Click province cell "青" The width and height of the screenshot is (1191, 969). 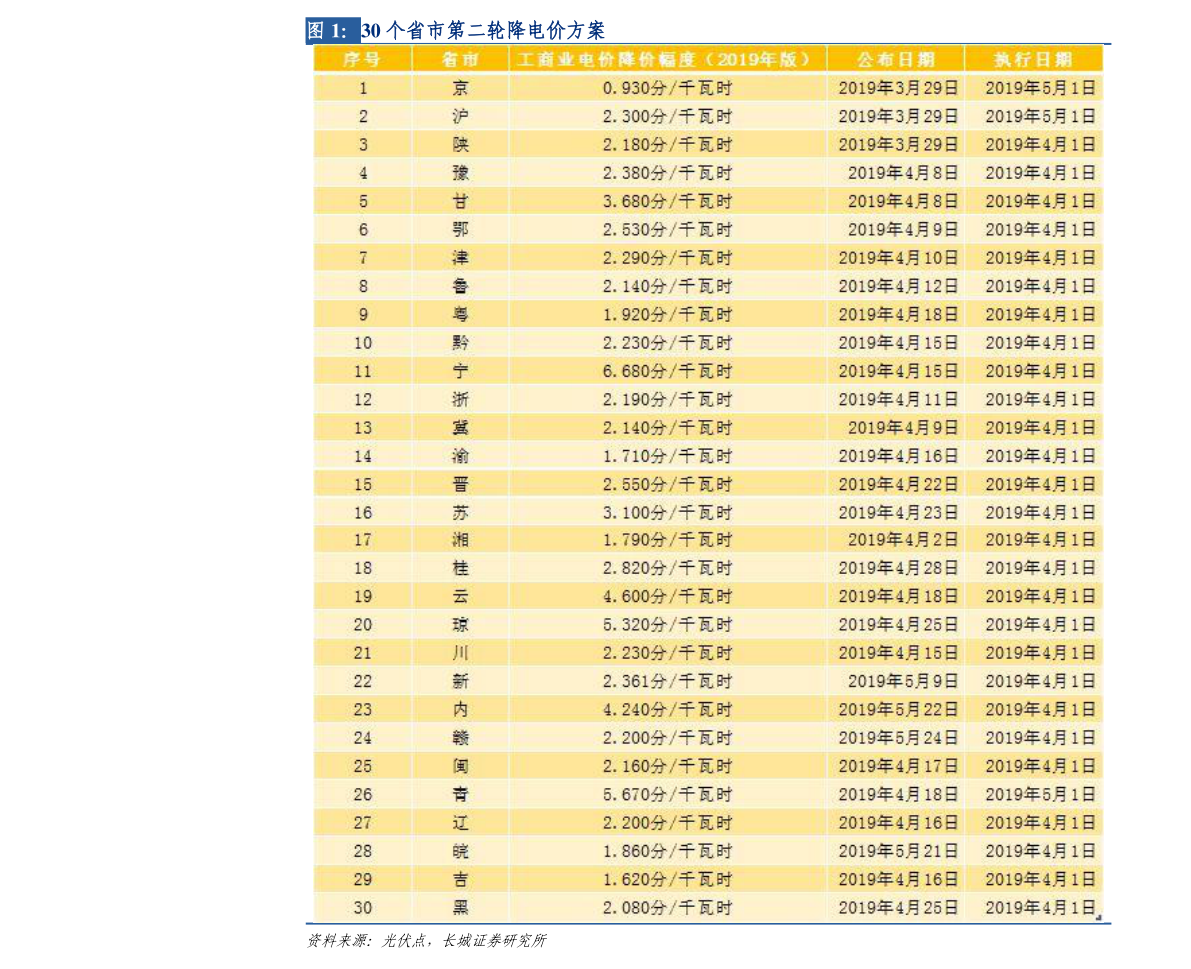(x=460, y=794)
